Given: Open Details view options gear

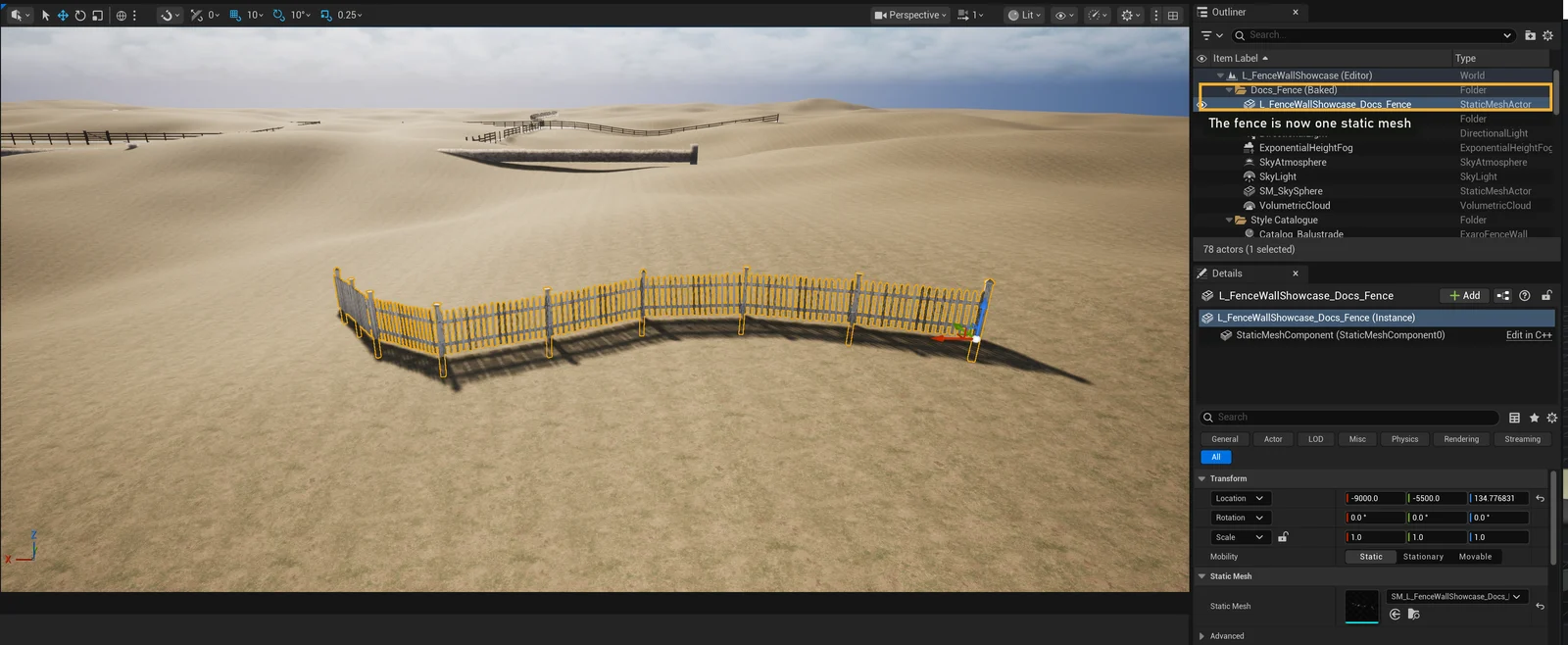Looking at the screenshot, I should (x=1551, y=418).
